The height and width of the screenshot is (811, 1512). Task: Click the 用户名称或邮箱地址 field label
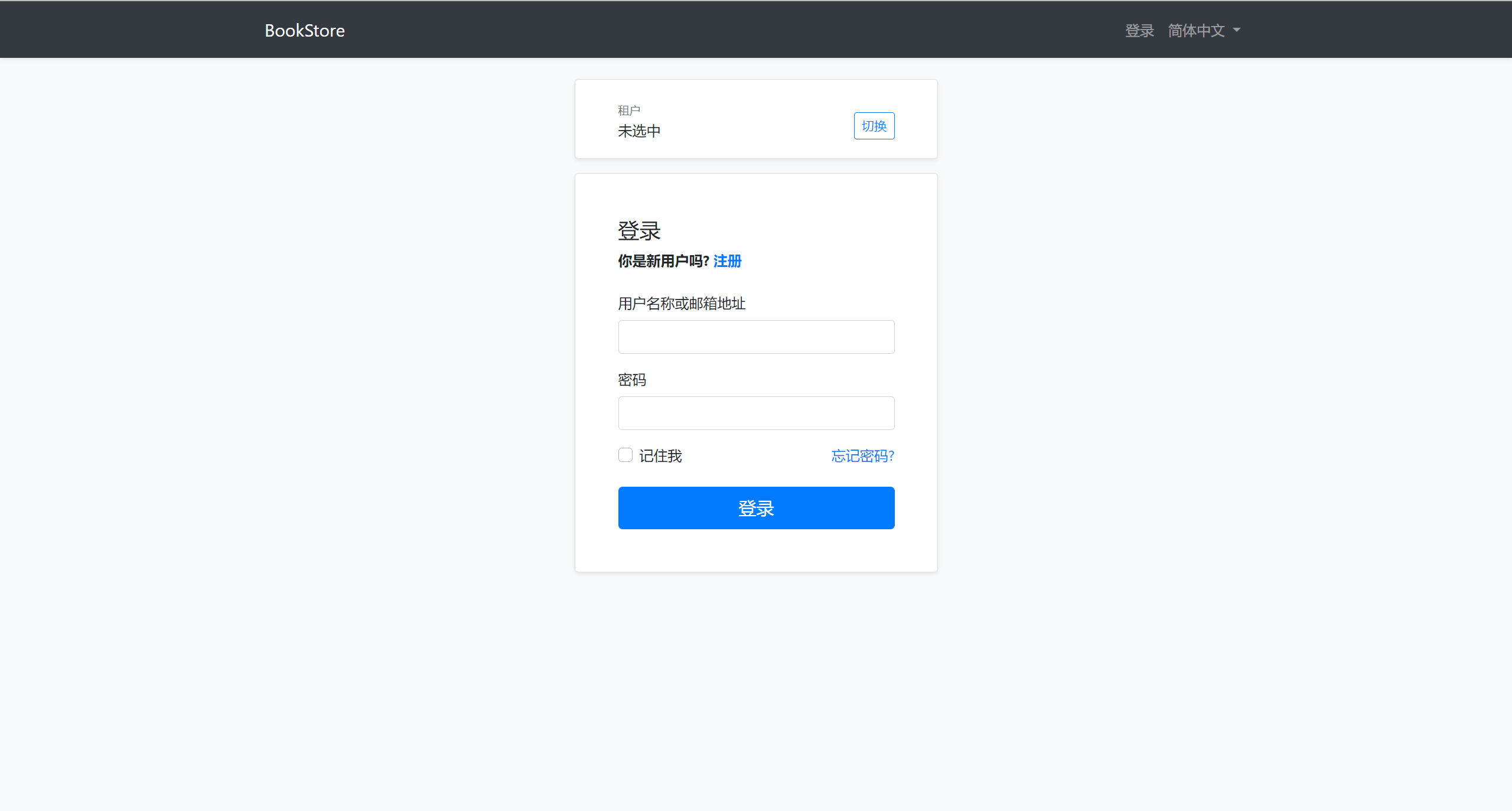(x=682, y=304)
